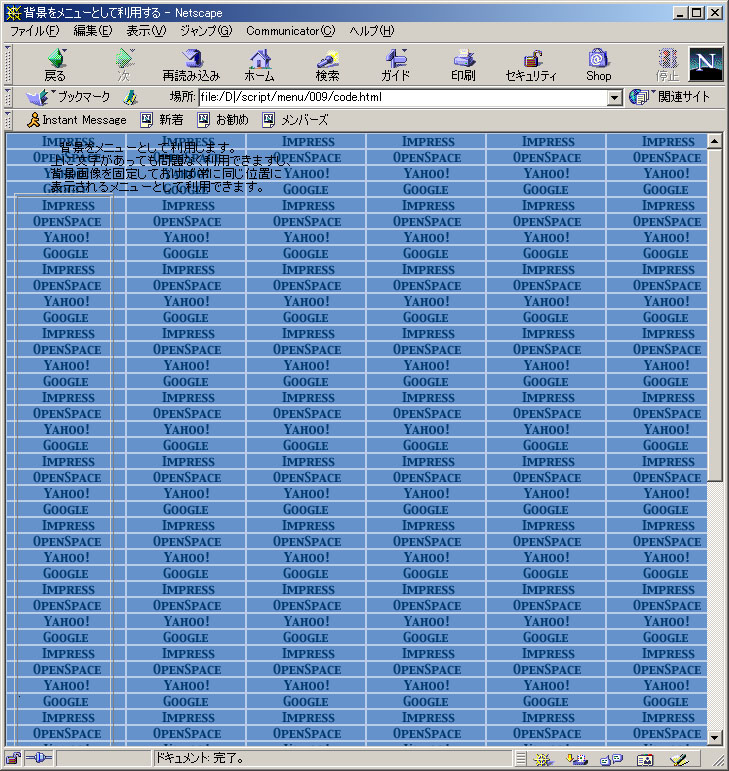Open Newsgroups from the component bar

tap(611, 759)
